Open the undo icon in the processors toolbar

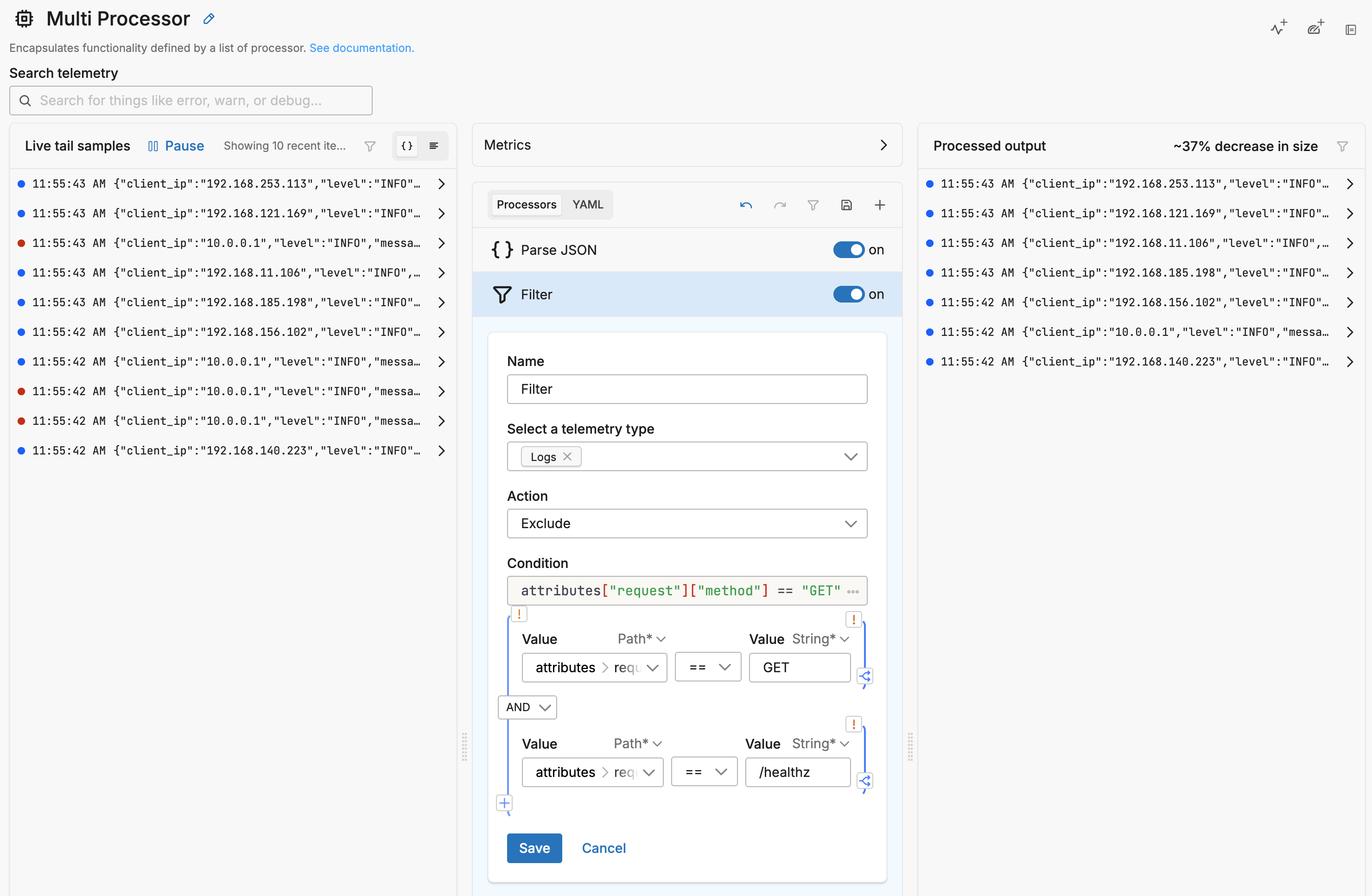pos(745,205)
